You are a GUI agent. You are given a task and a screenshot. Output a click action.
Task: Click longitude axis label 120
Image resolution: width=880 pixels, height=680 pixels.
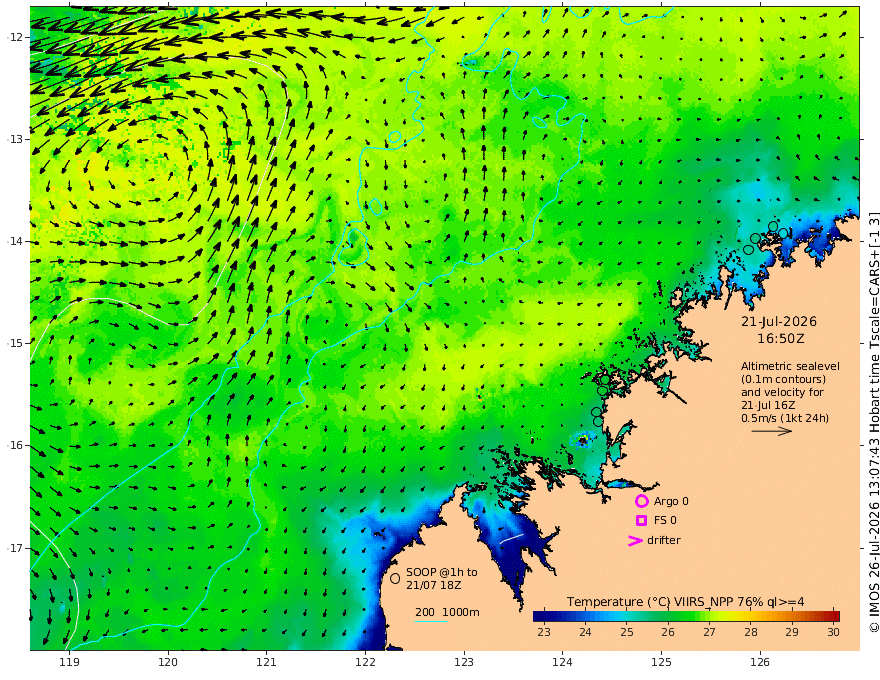168,663
